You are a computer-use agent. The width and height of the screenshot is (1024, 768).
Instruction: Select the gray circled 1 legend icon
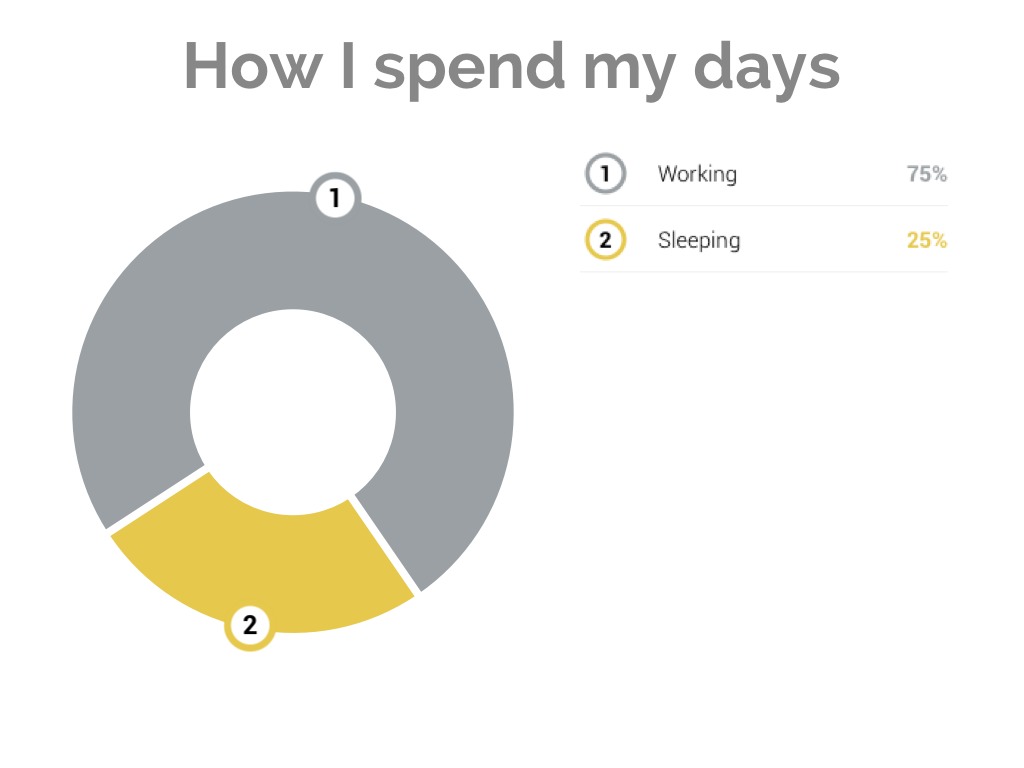pos(605,174)
